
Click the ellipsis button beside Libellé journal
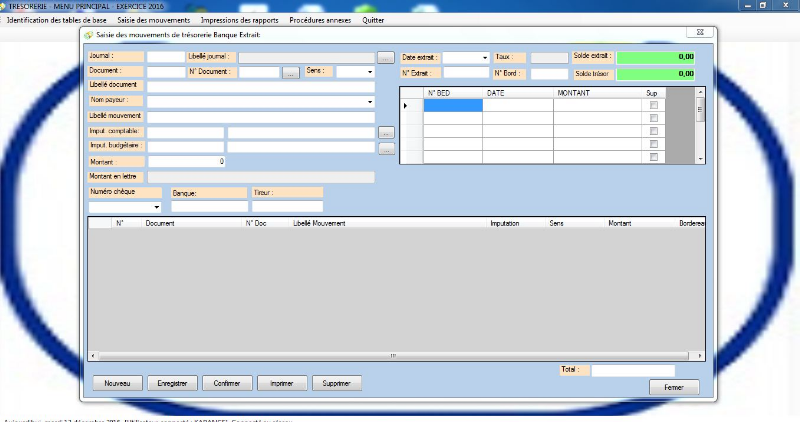click(x=386, y=58)
